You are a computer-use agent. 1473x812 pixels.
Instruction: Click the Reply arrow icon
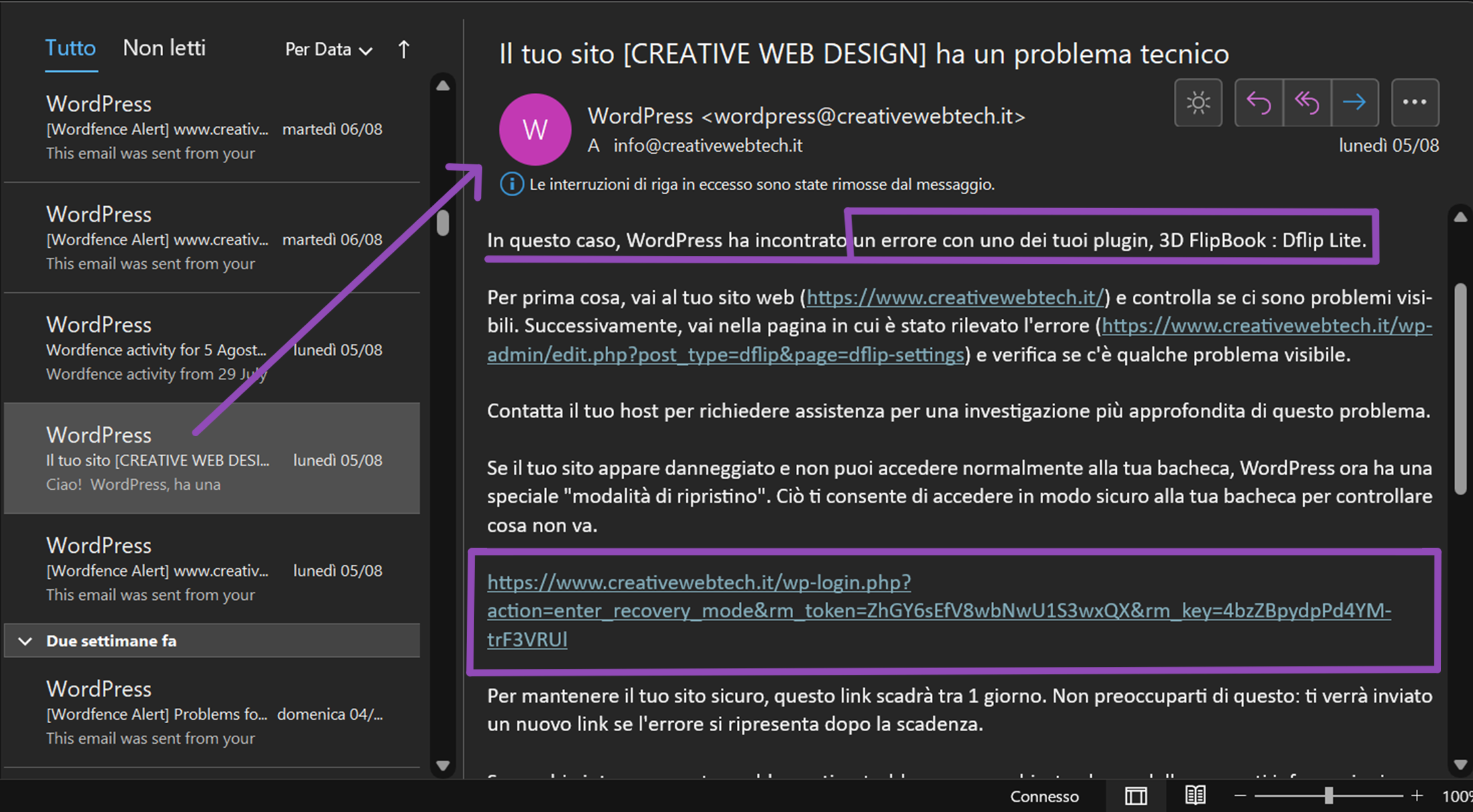click(x=1259, y=103)
